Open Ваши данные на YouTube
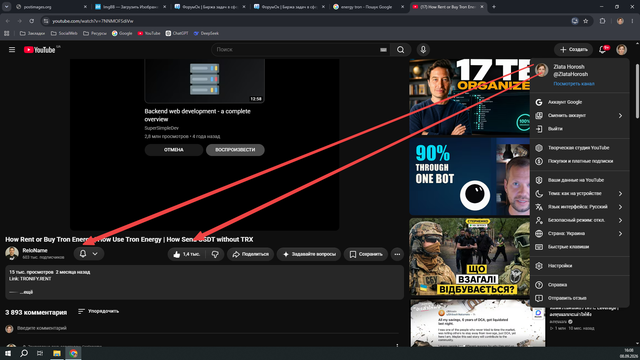The height and width of the screenshot is (360, 640). pyautogui.click(x=580, y=180)
